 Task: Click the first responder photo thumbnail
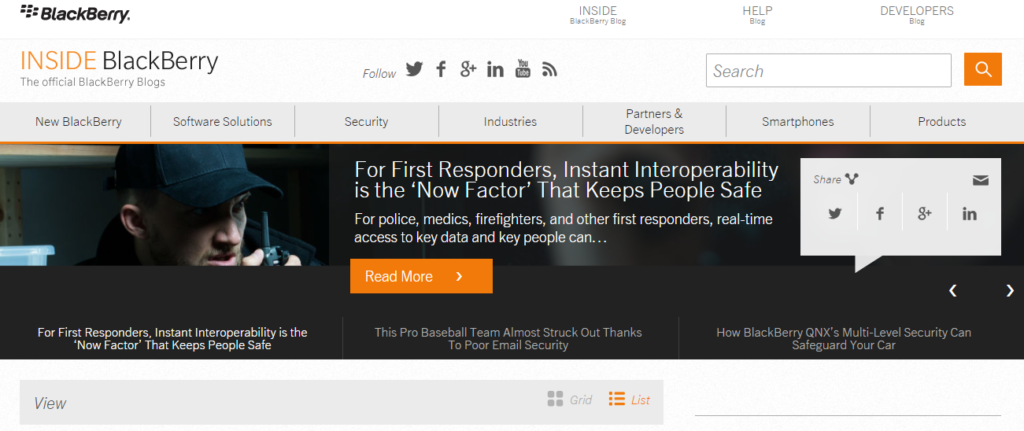165,205
